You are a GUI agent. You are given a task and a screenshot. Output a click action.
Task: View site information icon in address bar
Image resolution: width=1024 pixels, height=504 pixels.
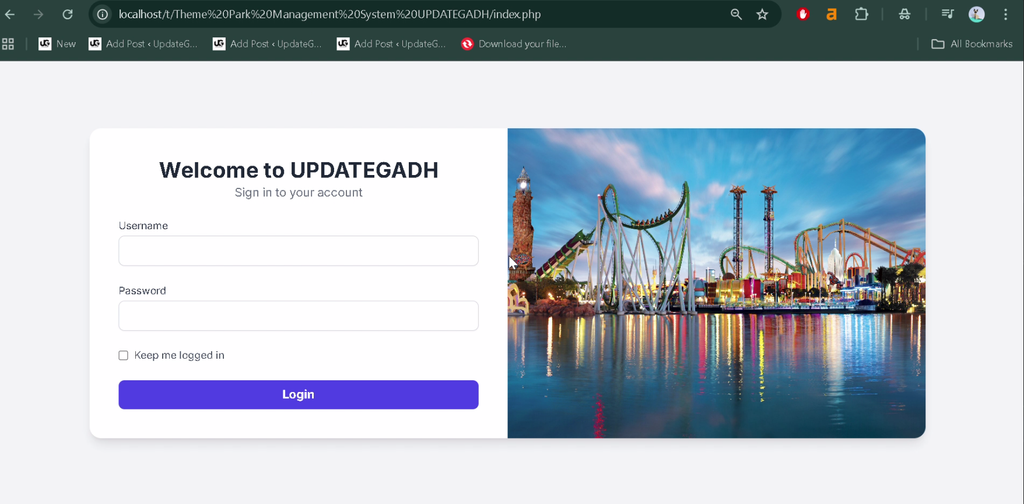coord(102,14)
